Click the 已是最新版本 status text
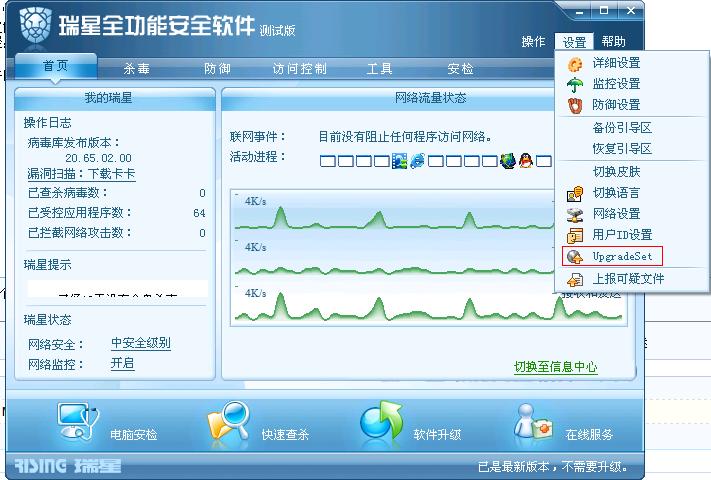The image size is (711, 480). (553, 466)
